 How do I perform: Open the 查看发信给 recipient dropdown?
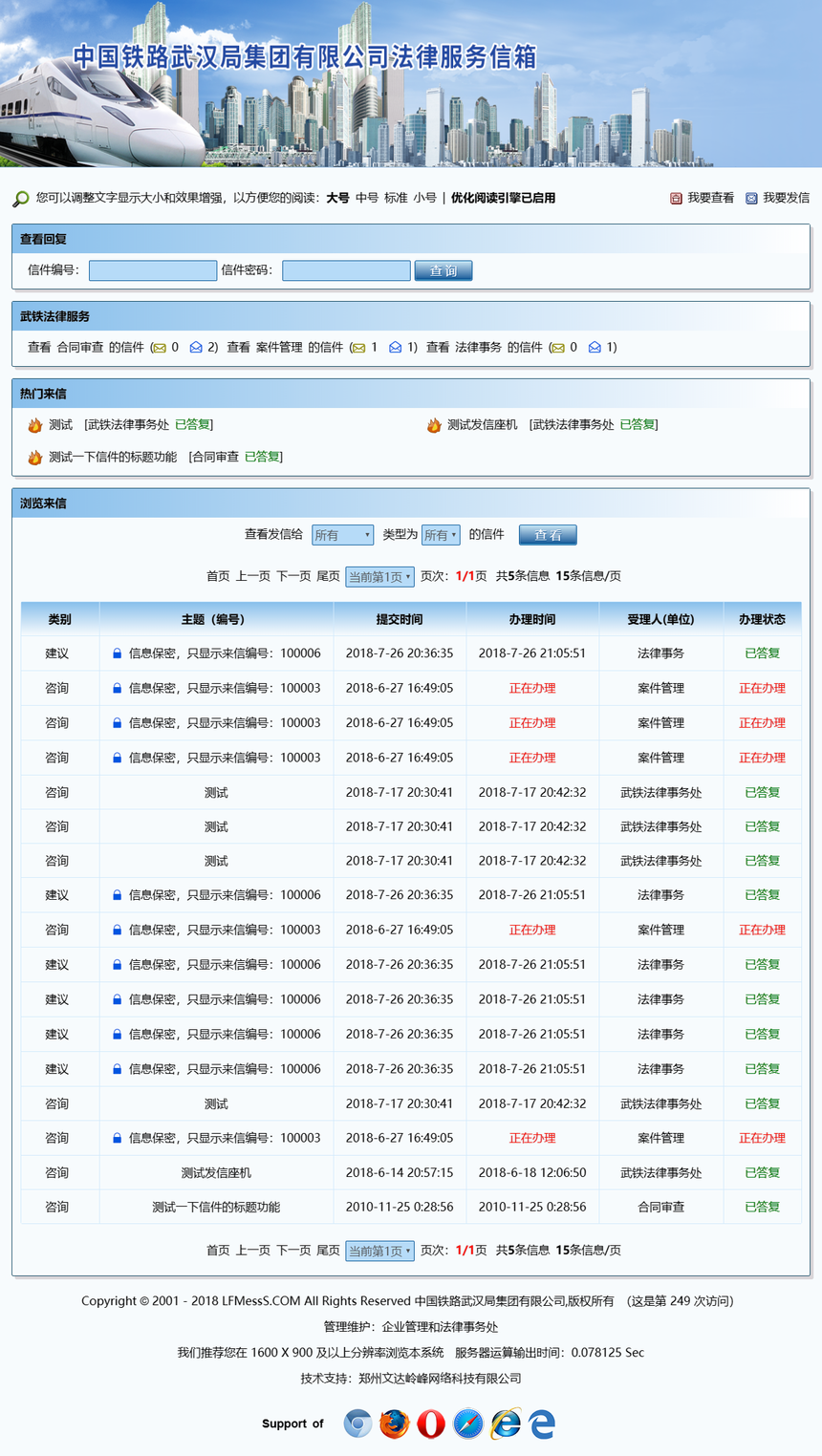(342, 535)
